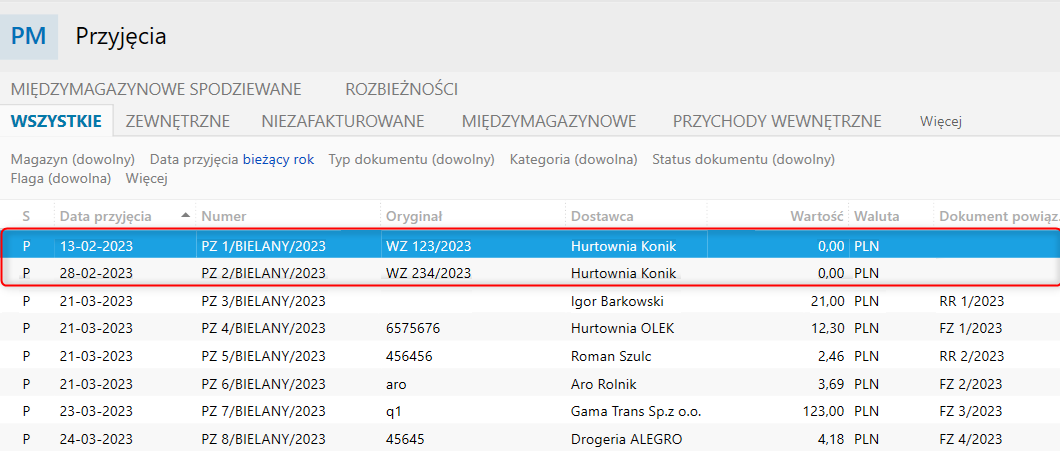Viewport: 1060px width, 461px height.
Task: Select row PZ 3/BIELANY/2023
Action: tap(530, 301)
